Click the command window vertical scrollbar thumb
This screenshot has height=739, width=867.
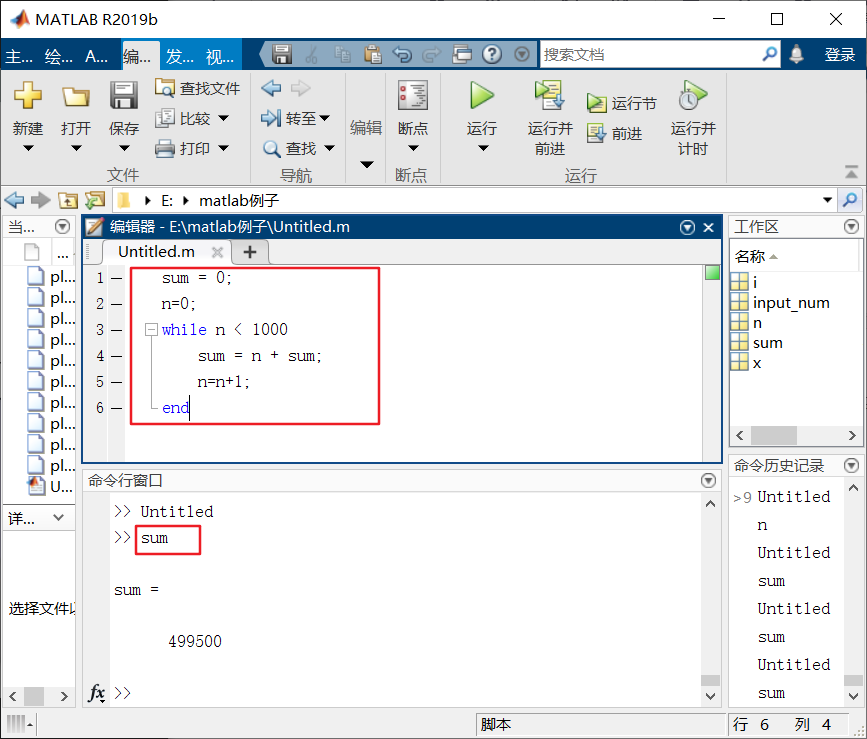coord(710,680)
